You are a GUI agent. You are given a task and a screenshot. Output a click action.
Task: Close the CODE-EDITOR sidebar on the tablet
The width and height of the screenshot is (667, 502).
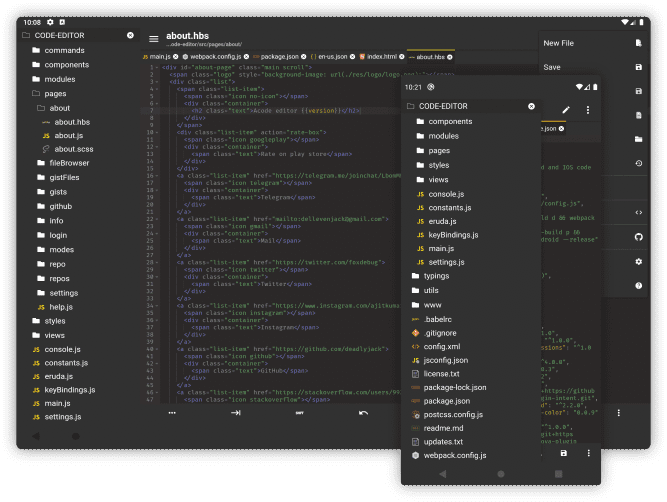[x=130, y=35]
